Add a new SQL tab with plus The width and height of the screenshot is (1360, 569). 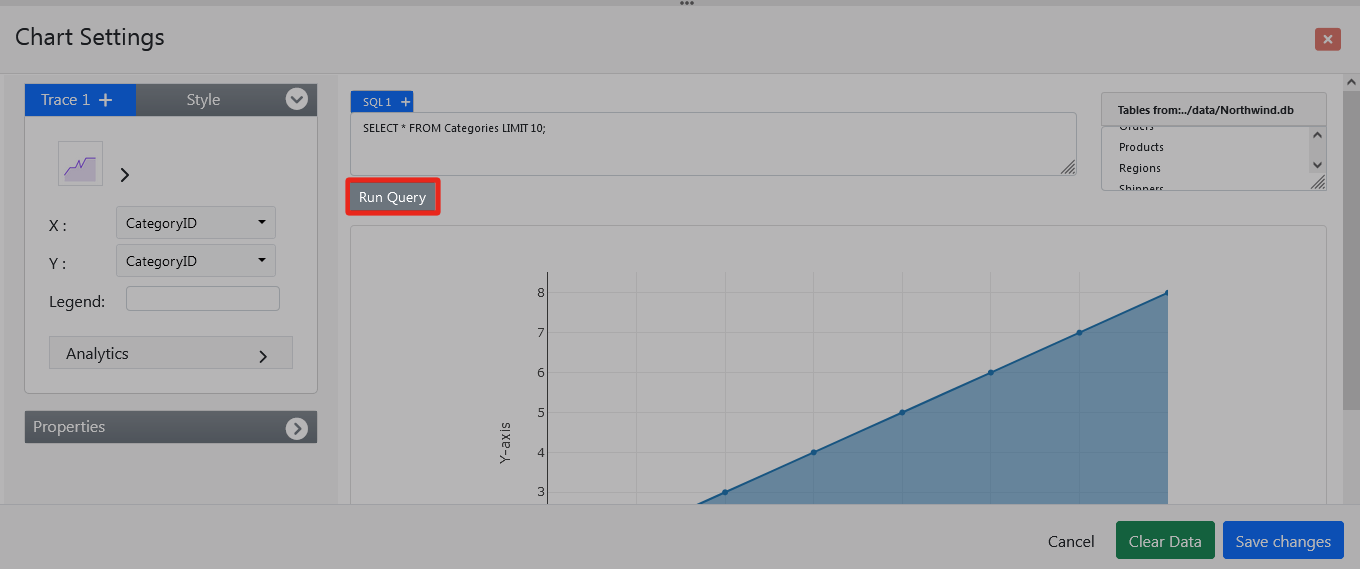(x=405, y=102)
